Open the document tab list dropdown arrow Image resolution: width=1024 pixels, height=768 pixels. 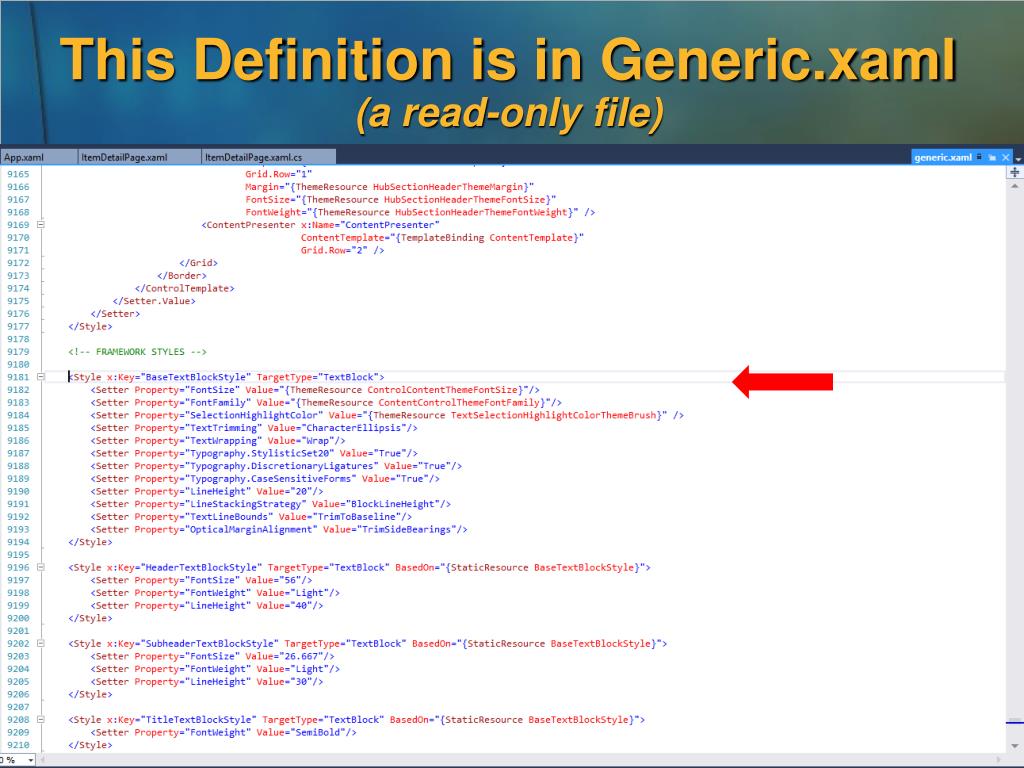click(1018, 158)
